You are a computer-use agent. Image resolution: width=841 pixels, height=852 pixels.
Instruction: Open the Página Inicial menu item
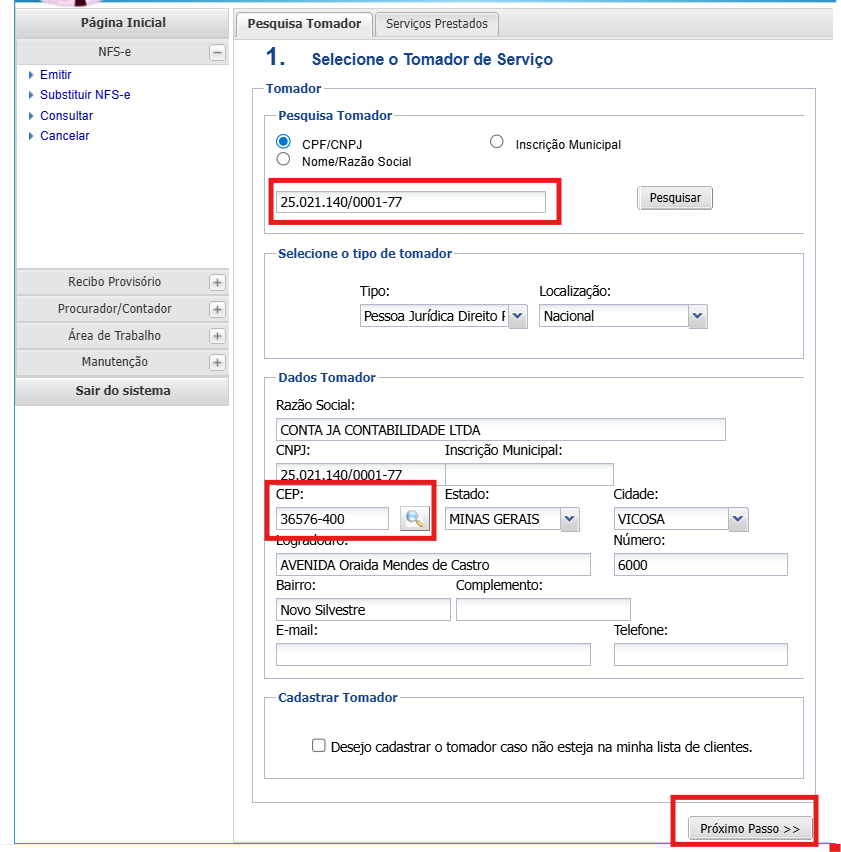tap(123, 23)
